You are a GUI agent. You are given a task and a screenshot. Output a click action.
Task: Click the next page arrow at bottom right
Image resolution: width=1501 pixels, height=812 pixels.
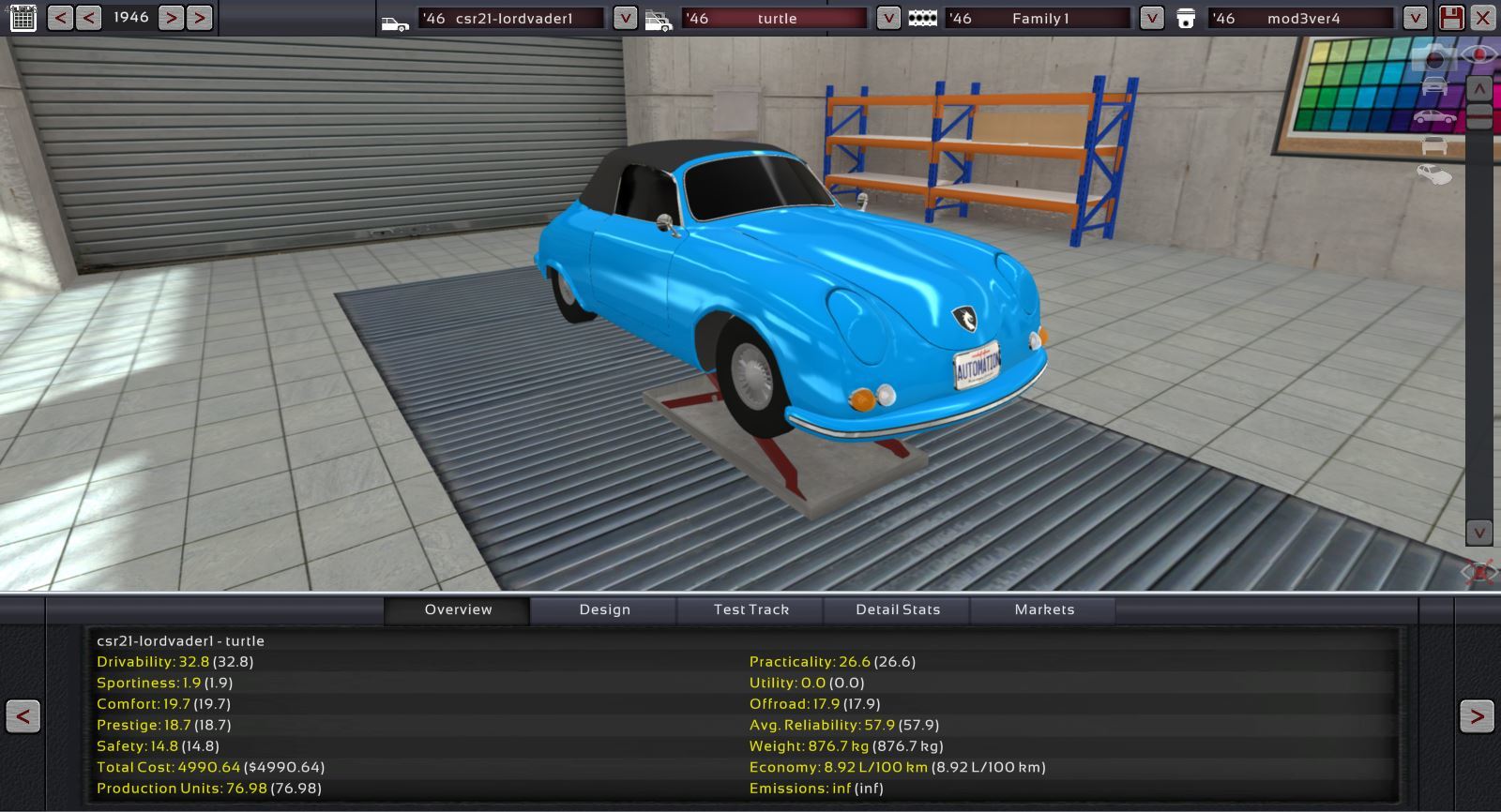pyautogui.click(x=1477, y=717)
